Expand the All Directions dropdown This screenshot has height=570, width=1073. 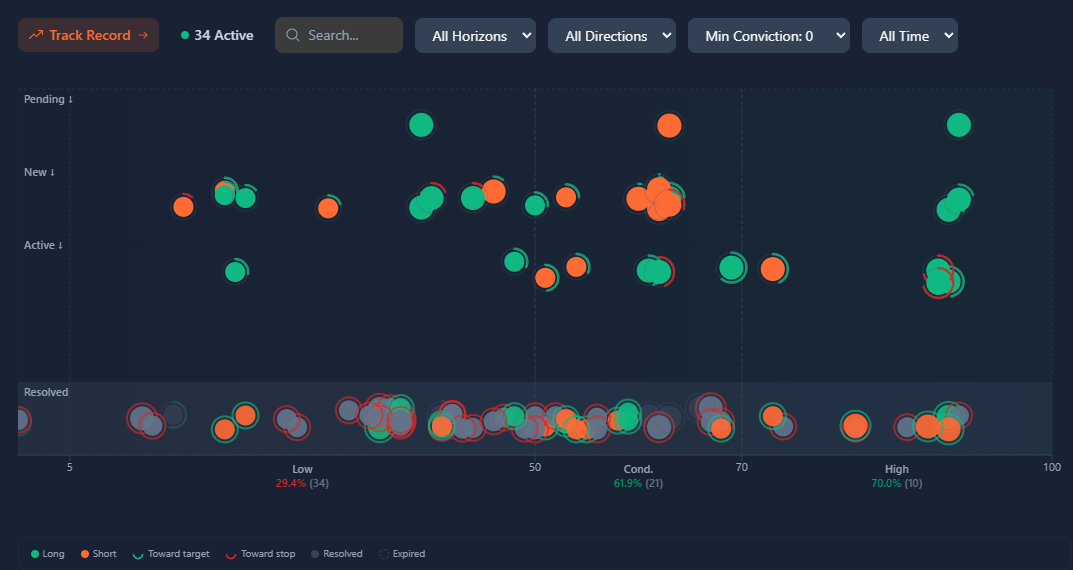click(x=611, y=36)
